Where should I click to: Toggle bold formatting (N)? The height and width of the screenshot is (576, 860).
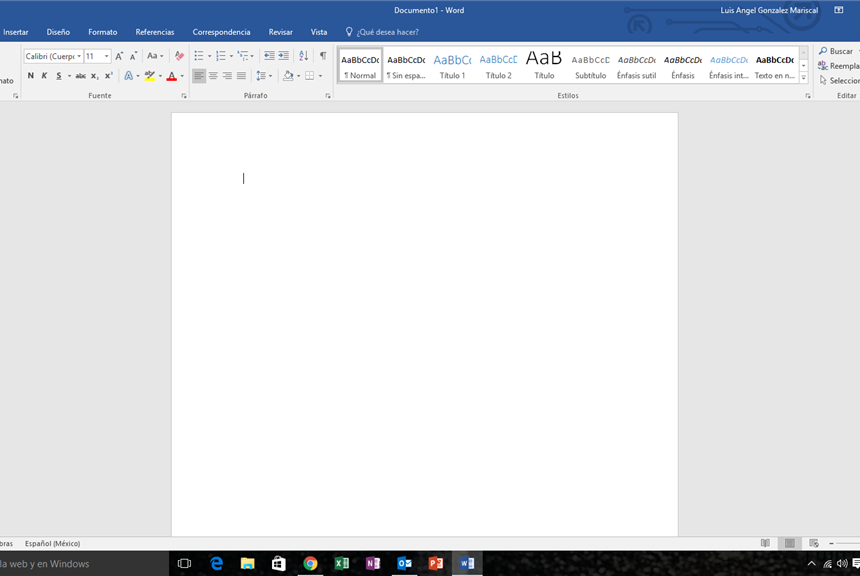(x=31, y=76)
